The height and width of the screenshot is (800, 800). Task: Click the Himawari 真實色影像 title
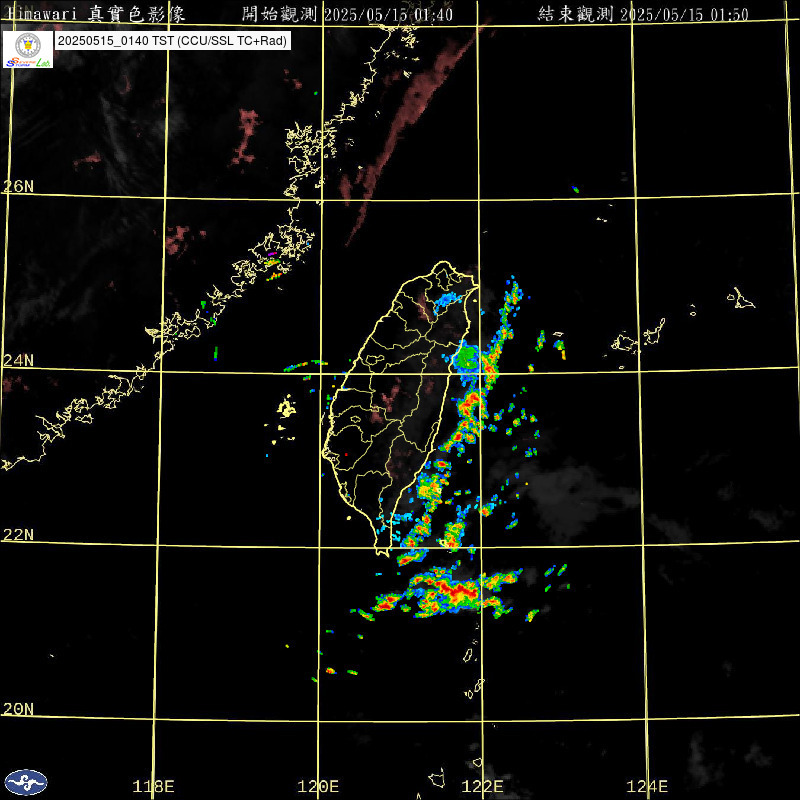point(95,14)
